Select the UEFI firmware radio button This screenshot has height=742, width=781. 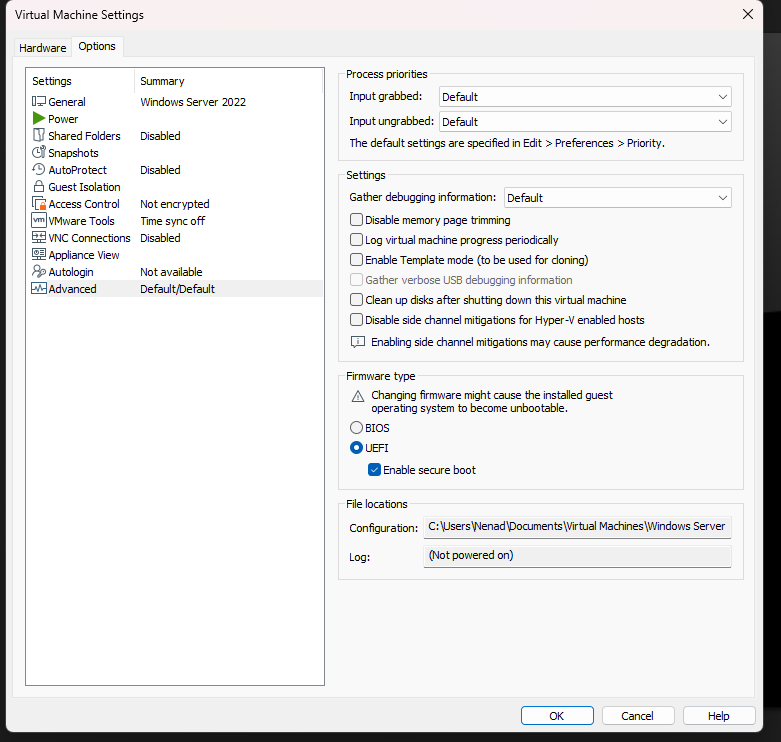tap(356, 448)
